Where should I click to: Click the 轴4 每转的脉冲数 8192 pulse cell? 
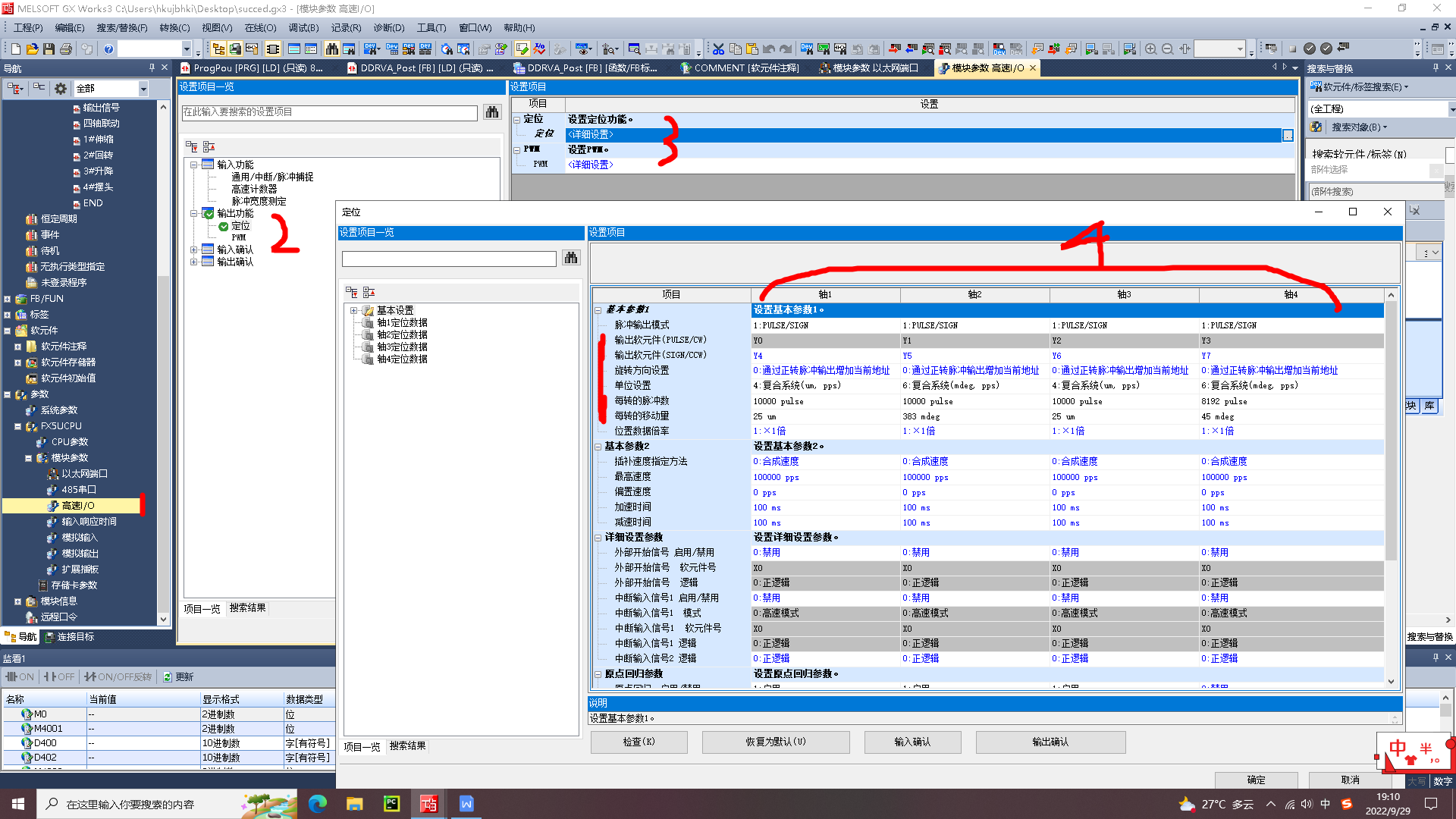(1291, 401)
